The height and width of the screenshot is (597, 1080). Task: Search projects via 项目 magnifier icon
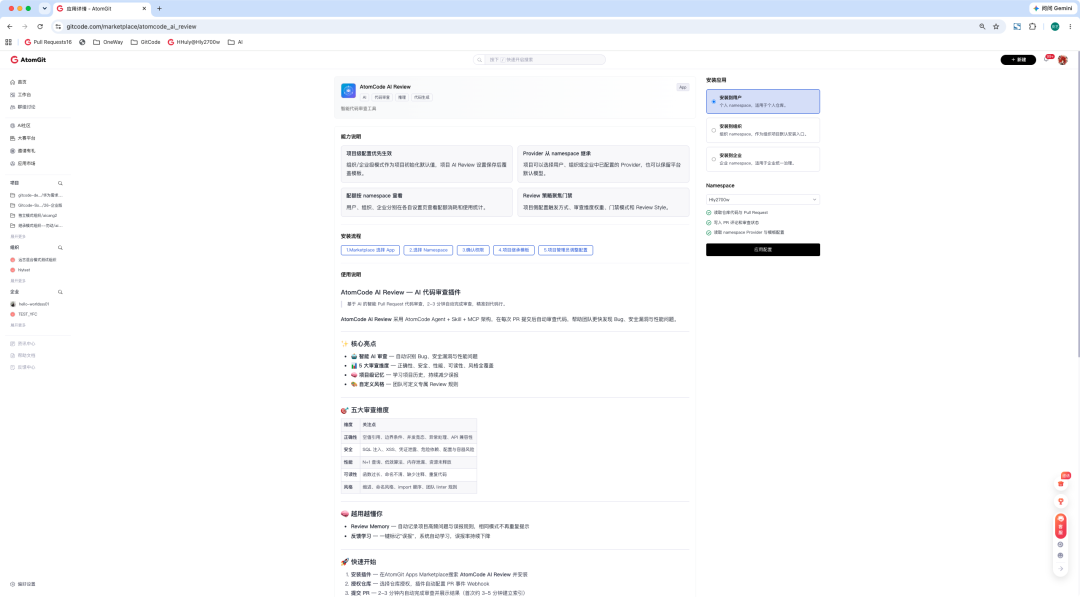coord(60,183)
